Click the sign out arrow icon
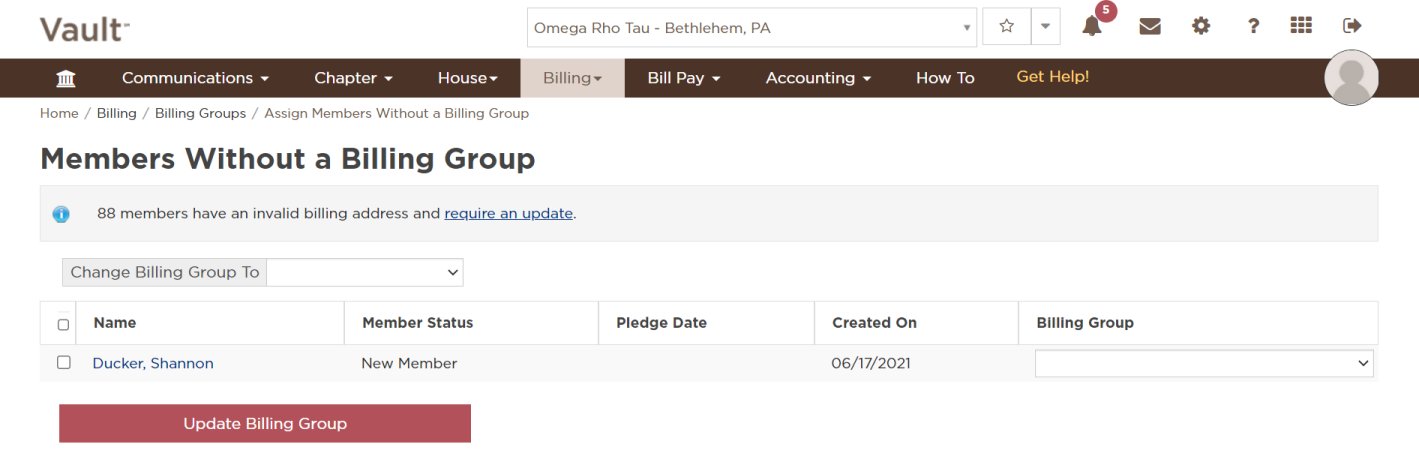Image resolution: width=1419 pixels, height=456 pixels. [1352, 26]
